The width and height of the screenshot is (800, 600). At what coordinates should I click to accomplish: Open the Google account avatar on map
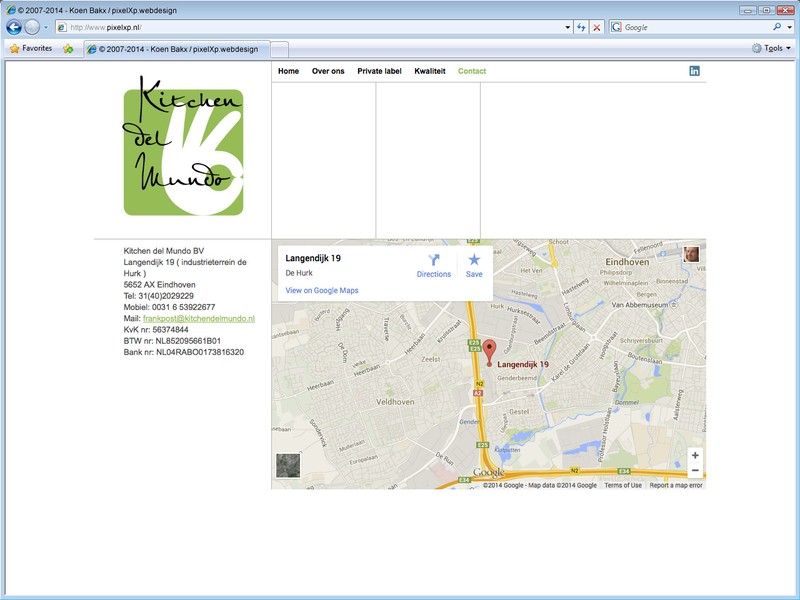coord(691,254)
